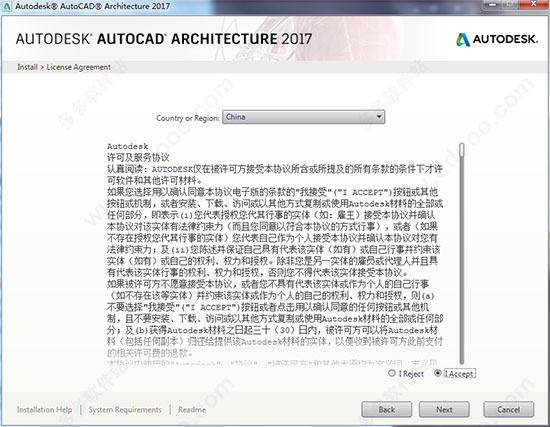Minimize the installer window

coord(493,4)
